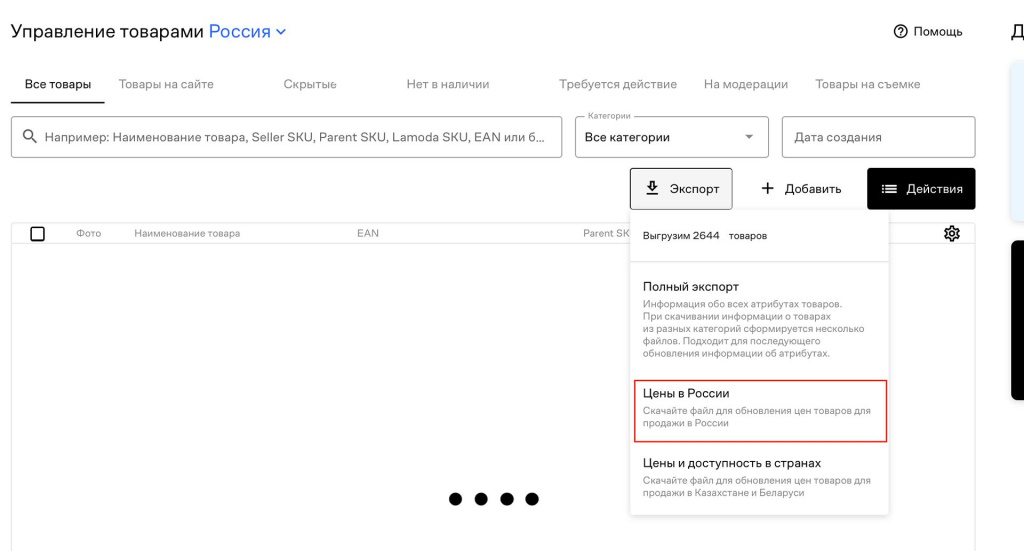1024x551 pixels.
Task: Click the plus icon beside Добавить
Action: (x=767, y=189)
